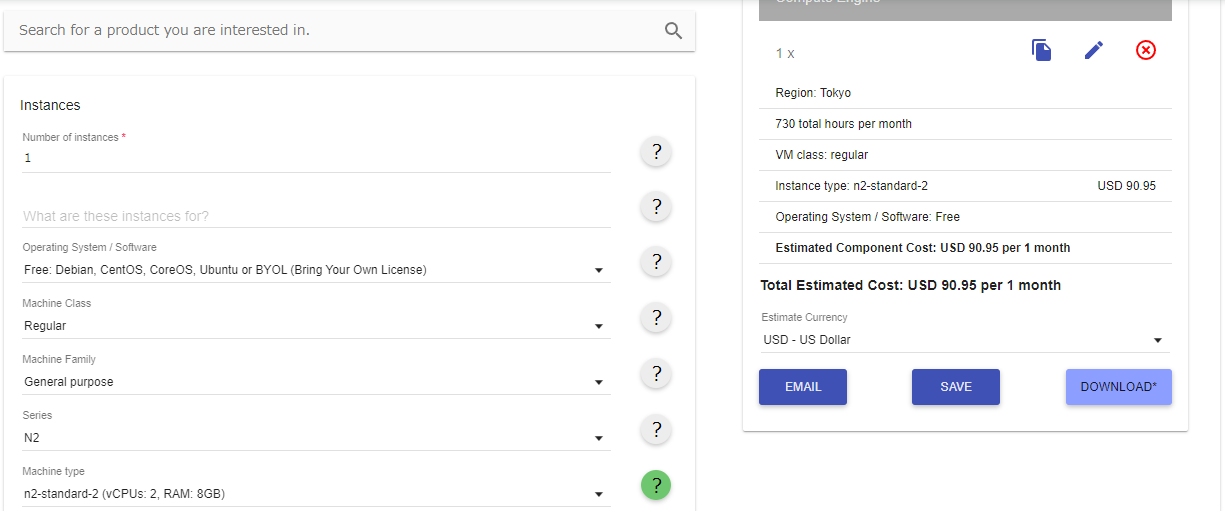Image resolution: width=1225 pixels, height=511 pixels.
Task: Expand the Machine Family dropdown
Action: (x=316, y=382)
